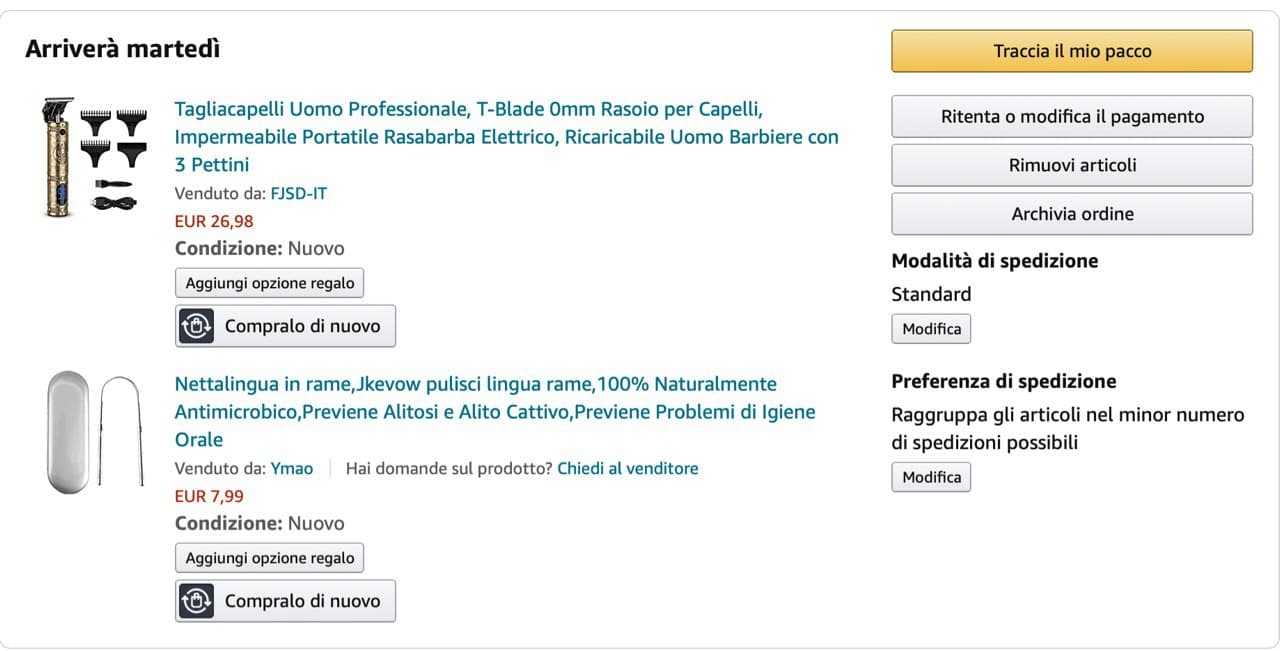
Task: Click Compralo di nuovo for the tongue scraper
Action: click(x=302, y=601)
